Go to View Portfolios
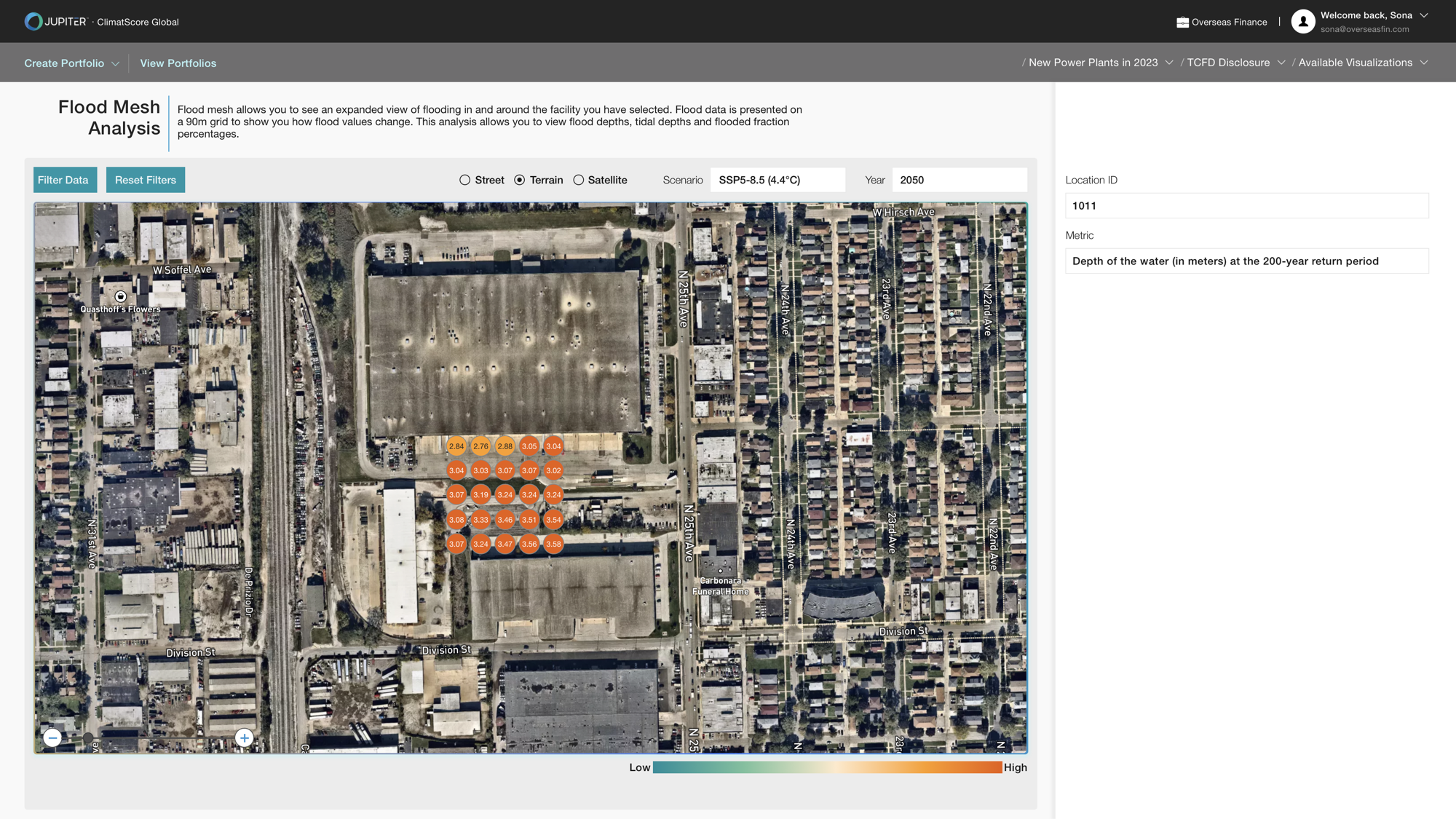1456x819 pixels. pos(178,63)
